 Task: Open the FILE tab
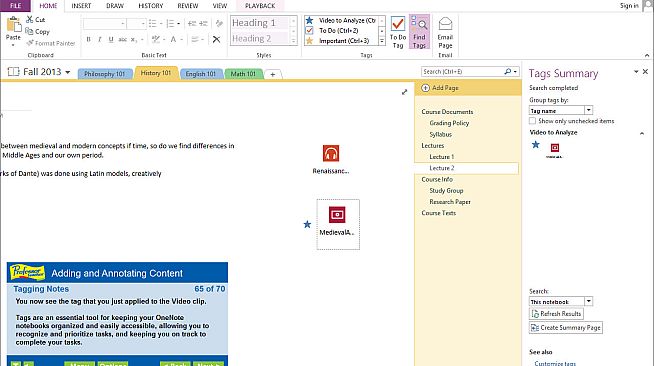[15, 5]
